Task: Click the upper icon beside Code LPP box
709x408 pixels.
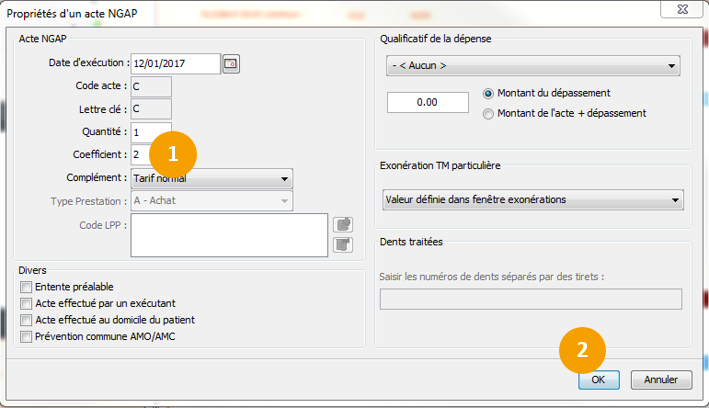Action: 343,224
